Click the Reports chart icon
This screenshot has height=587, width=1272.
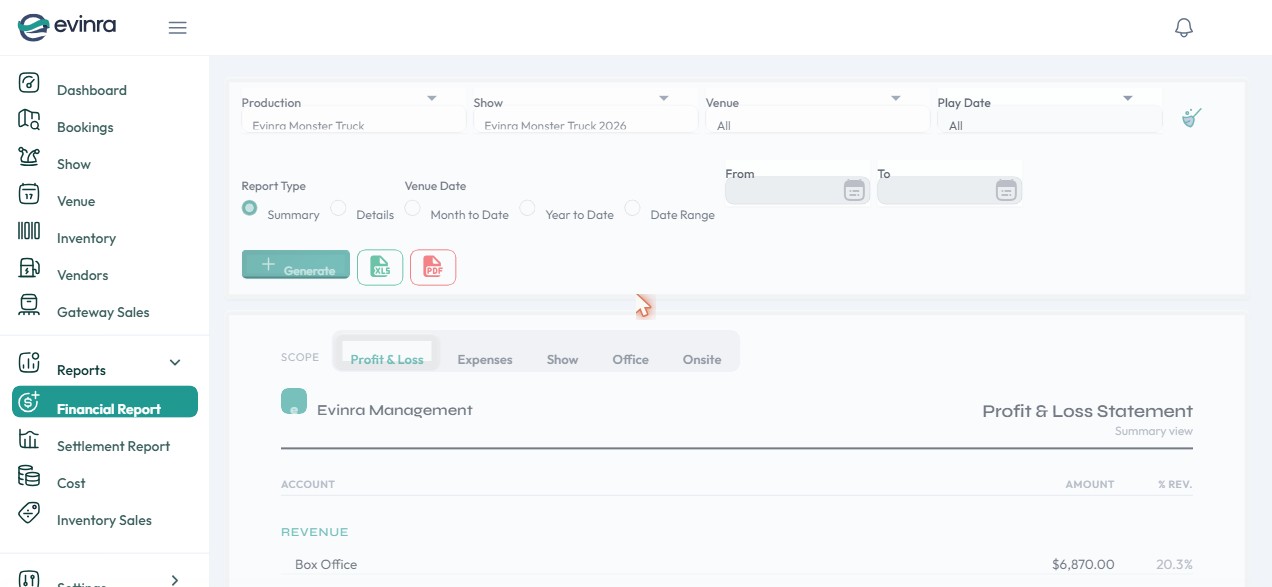[x=29, y=362]
